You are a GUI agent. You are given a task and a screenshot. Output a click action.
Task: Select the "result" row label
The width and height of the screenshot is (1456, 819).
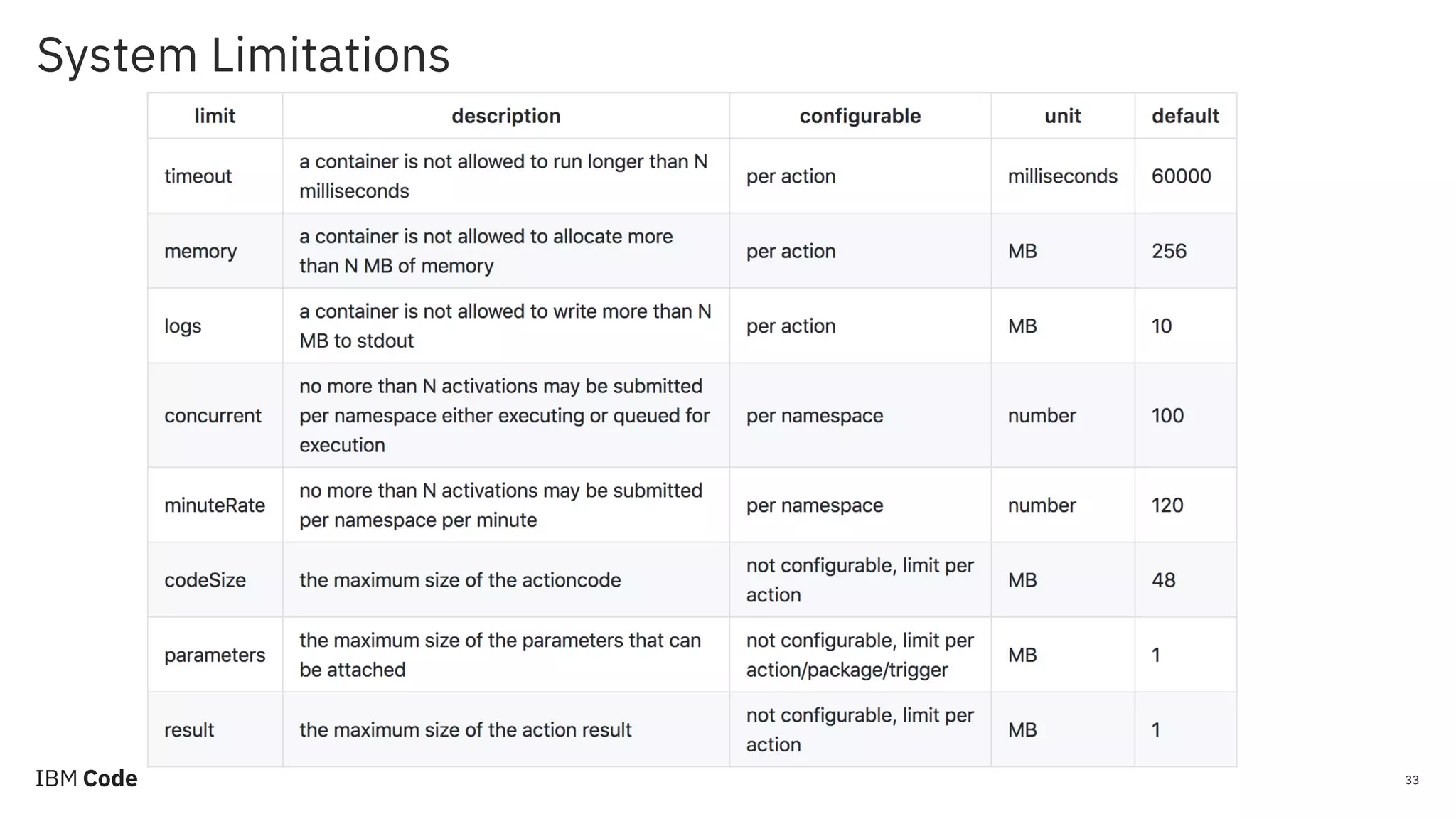click(189, 730)
